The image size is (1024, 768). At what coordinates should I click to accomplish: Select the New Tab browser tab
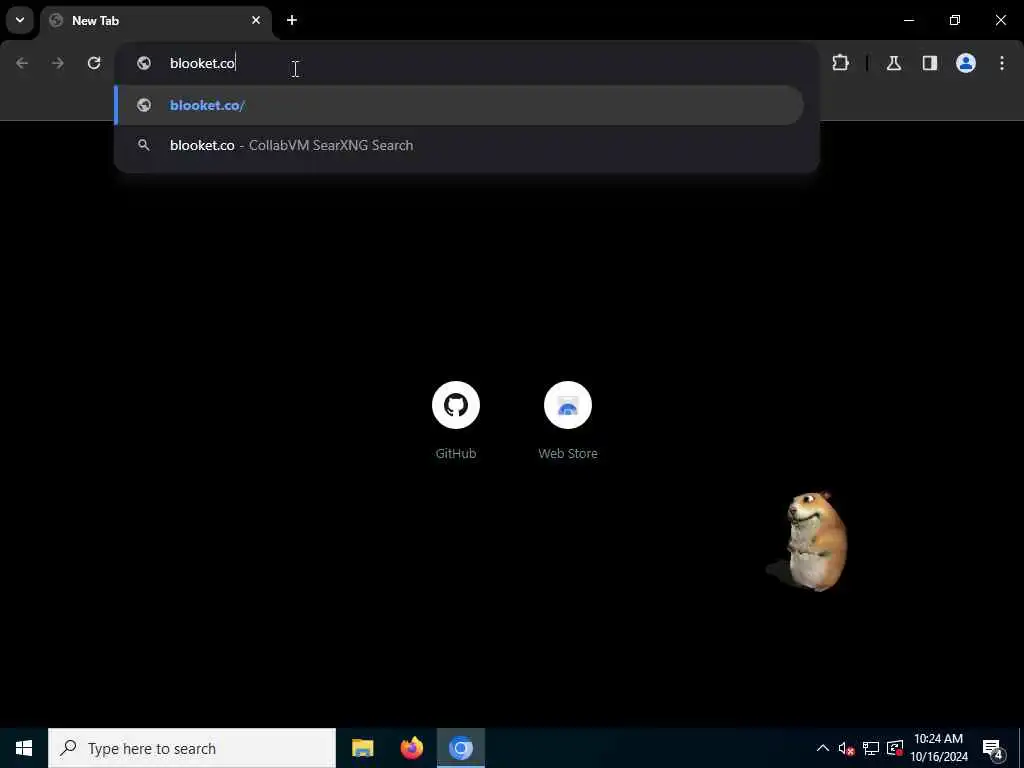pos(156,21)
